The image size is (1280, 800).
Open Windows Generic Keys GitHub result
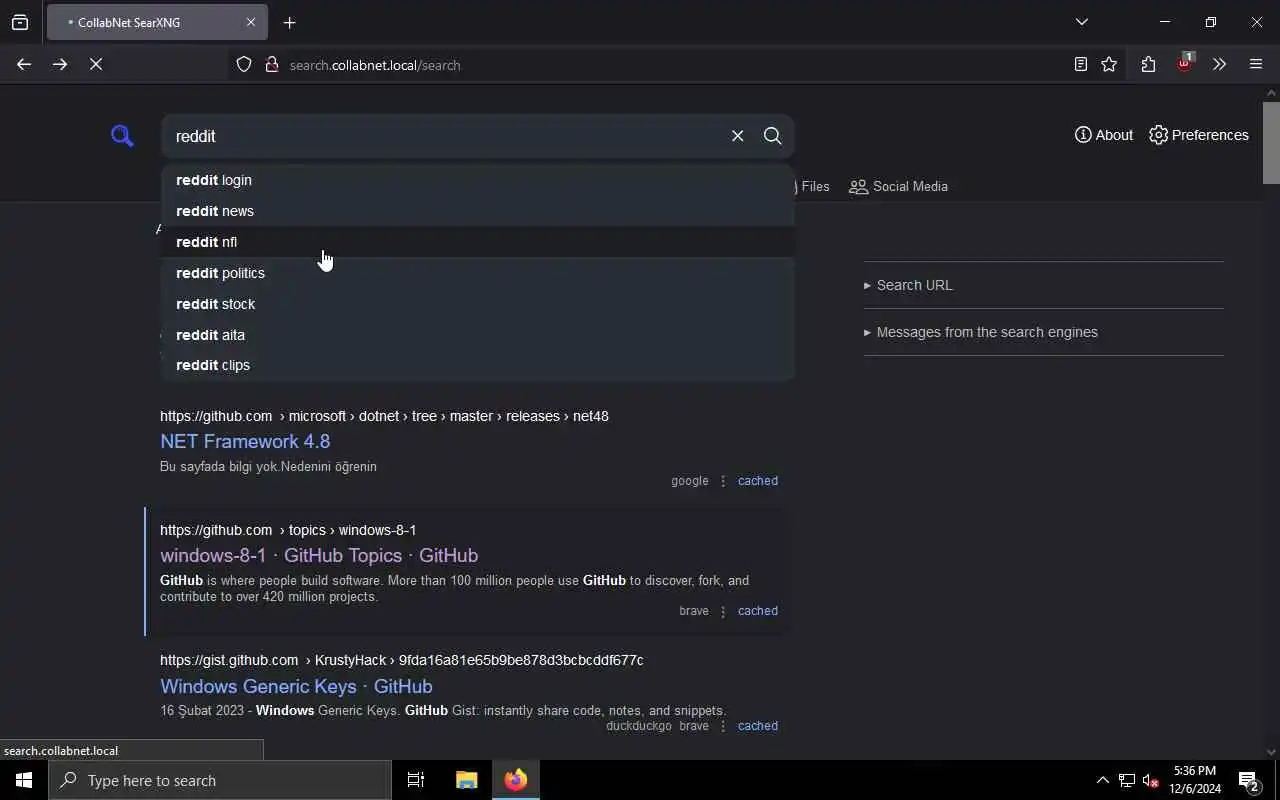pyautogui.click(x=296, y=686)
